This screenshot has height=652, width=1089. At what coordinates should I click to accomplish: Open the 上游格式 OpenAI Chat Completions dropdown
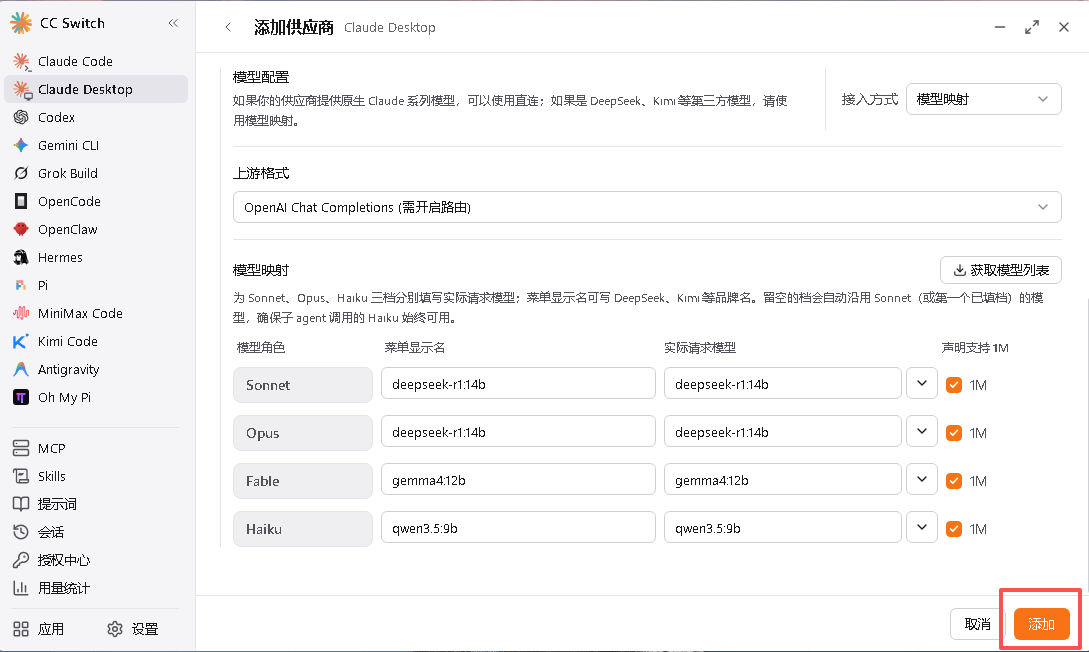[x=647, y=207]
